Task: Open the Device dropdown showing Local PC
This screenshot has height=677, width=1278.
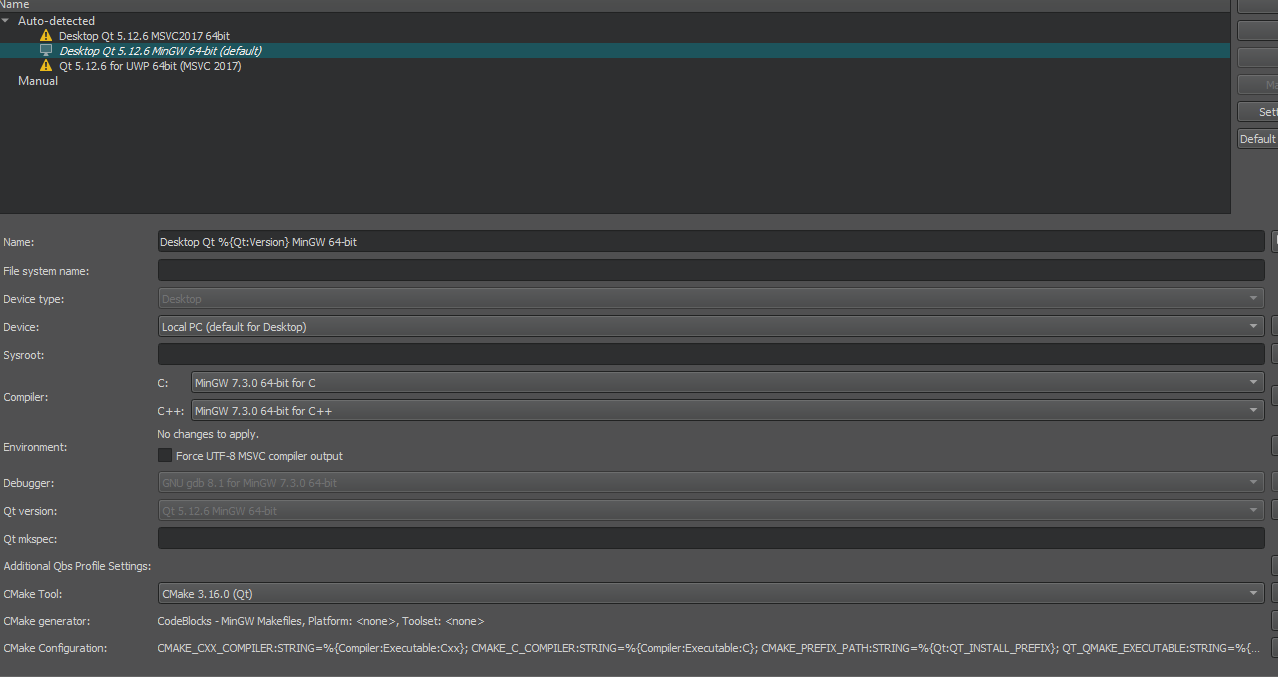Action: click(710, 327)
